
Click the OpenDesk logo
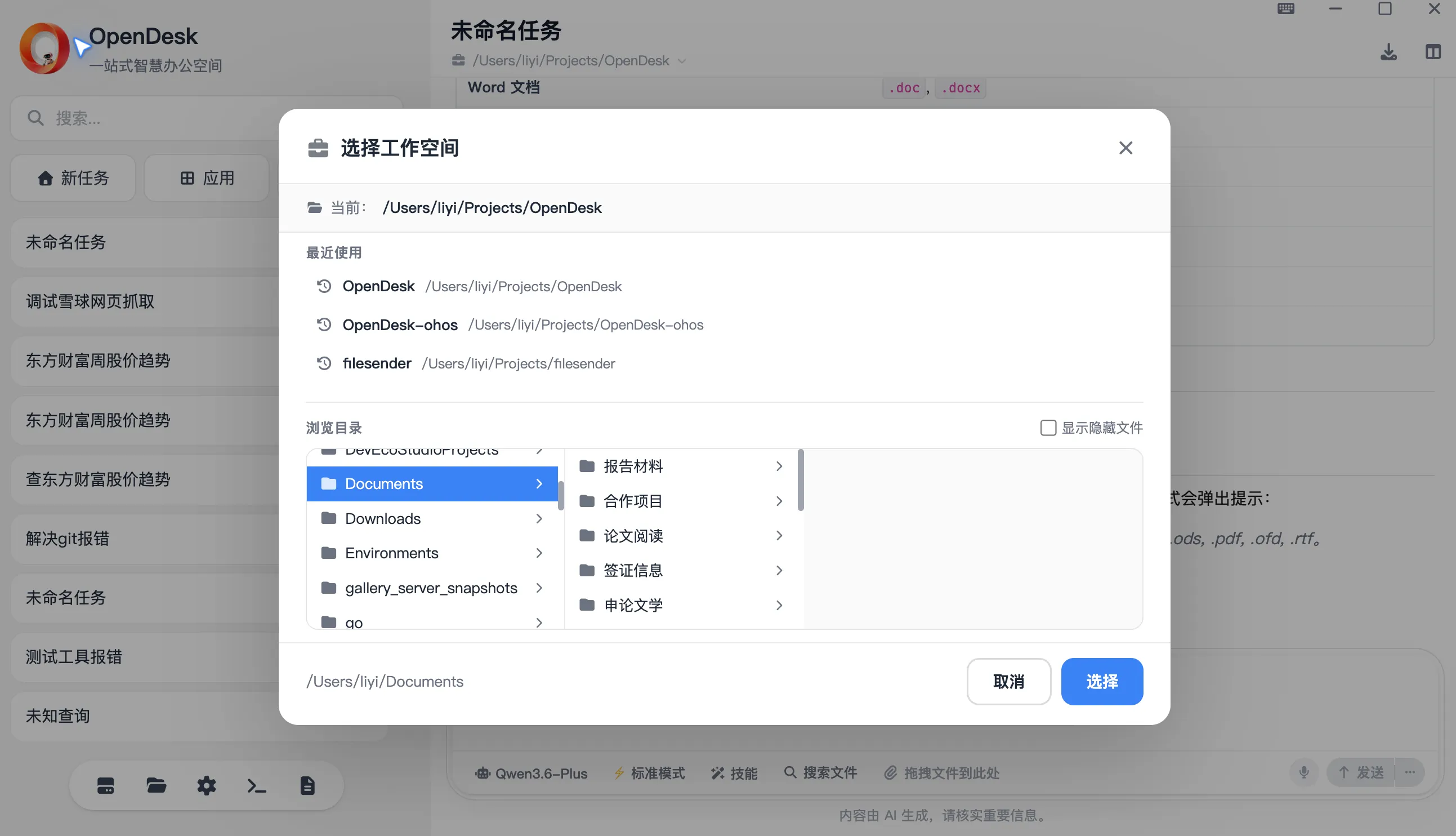pos(44,48)
